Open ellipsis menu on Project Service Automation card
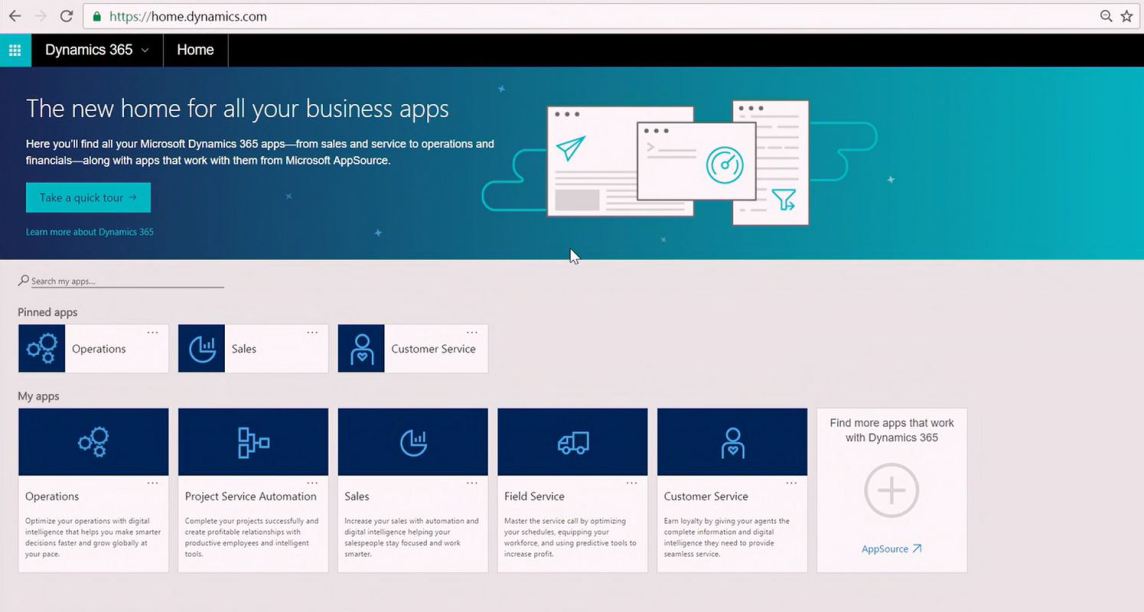Screen dimensions: 1144x612 pyautogui.click(x=312, y=483)
